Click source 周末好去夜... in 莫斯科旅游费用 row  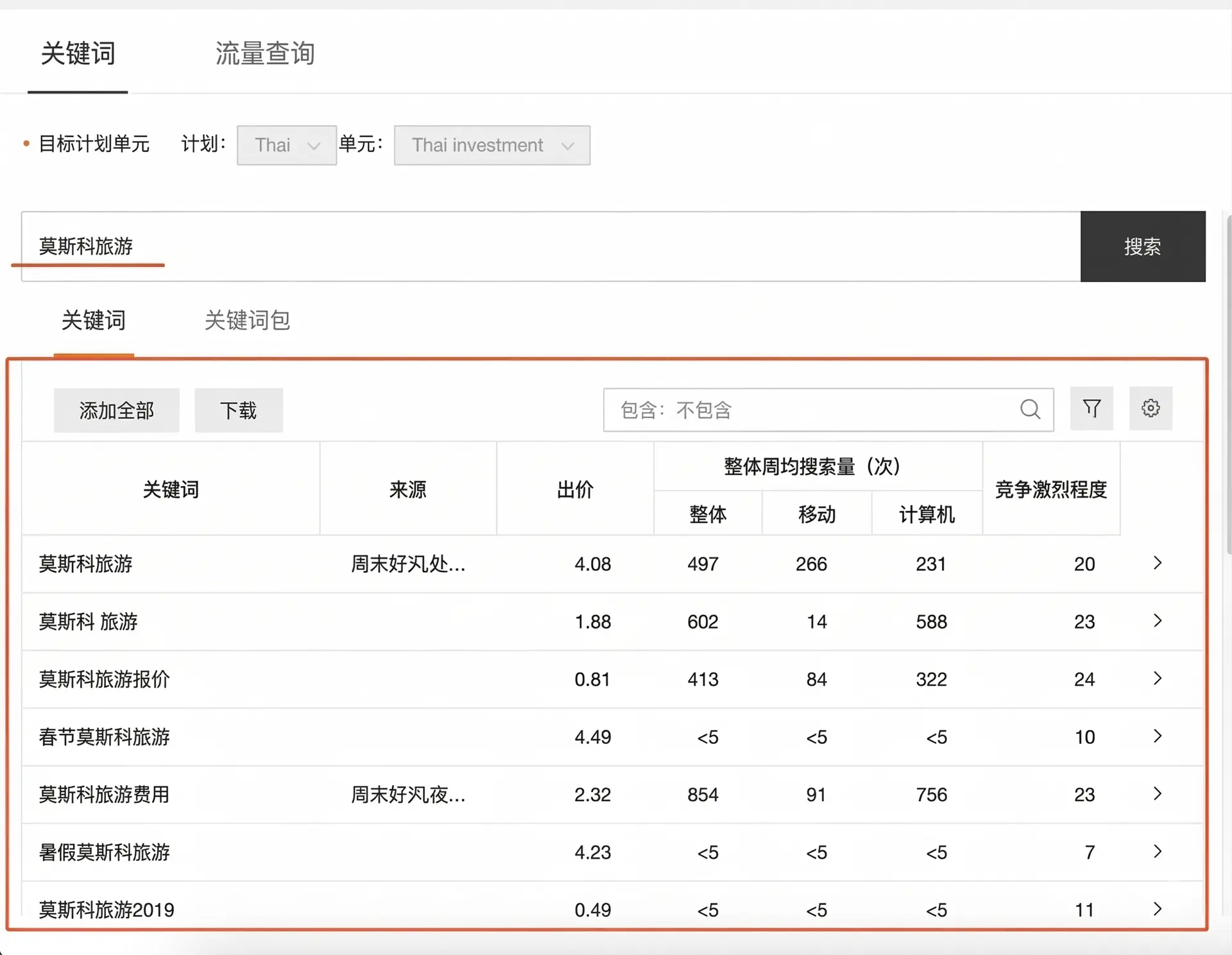408,795
